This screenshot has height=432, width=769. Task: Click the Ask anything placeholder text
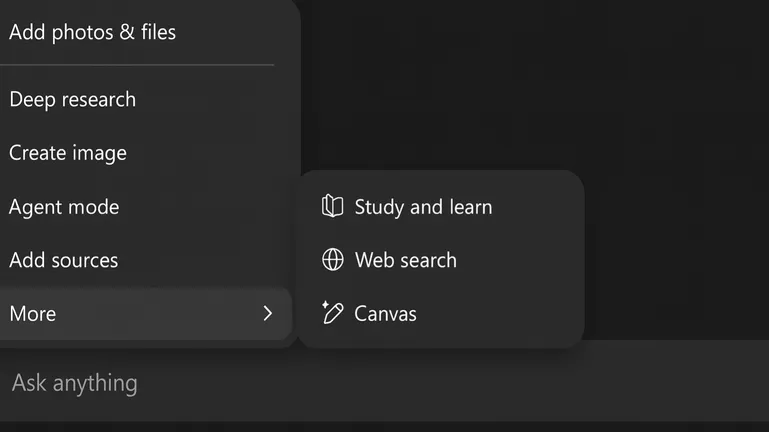tap(74, 383)
